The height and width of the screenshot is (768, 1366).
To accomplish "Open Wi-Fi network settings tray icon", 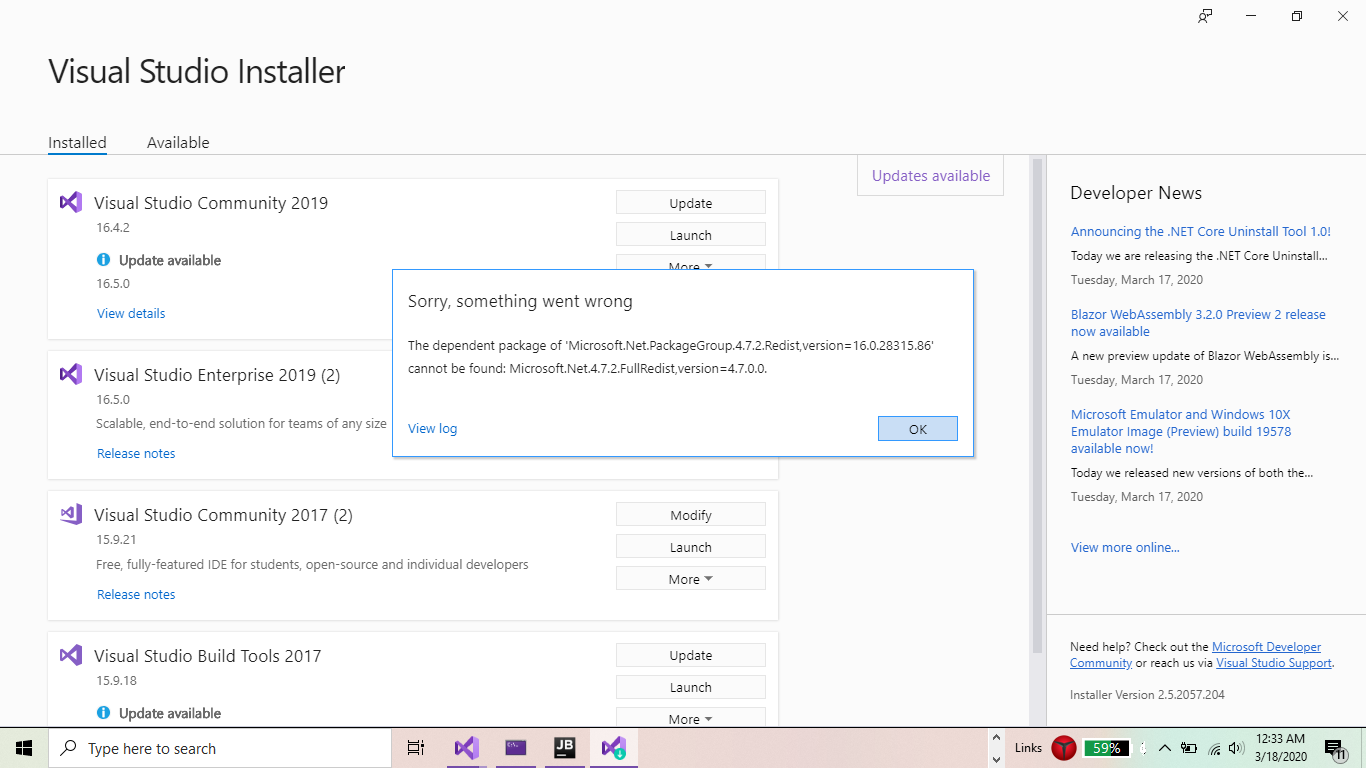I will pyautogui.click(x=1215, y=748).
